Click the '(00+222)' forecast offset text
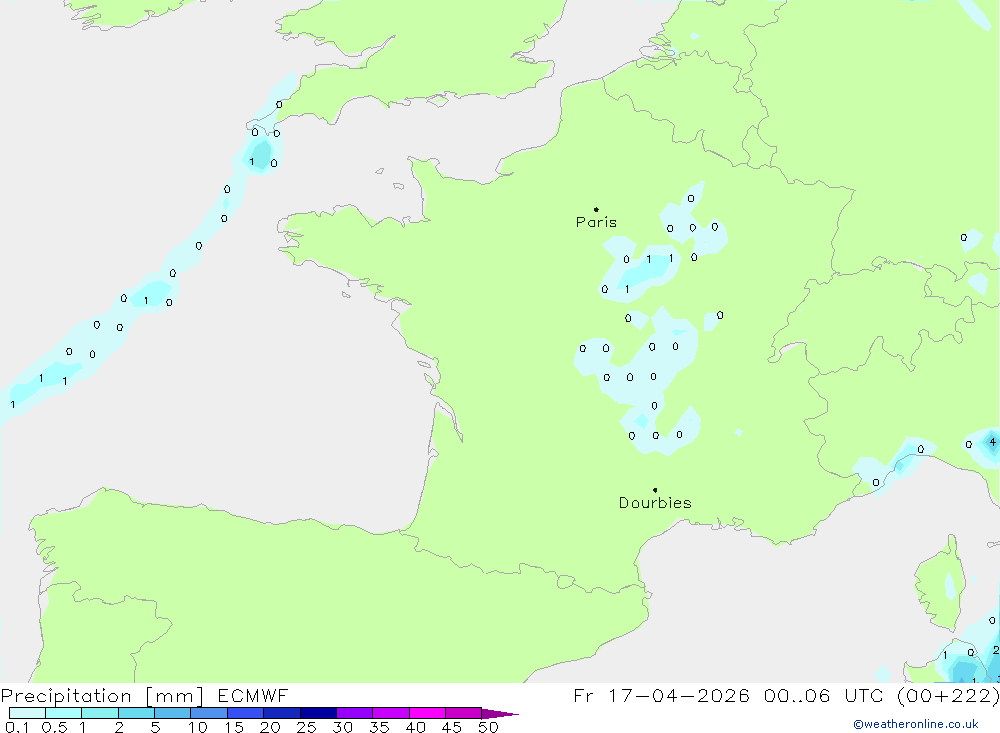1000x733 pixels. click(948, 695)
